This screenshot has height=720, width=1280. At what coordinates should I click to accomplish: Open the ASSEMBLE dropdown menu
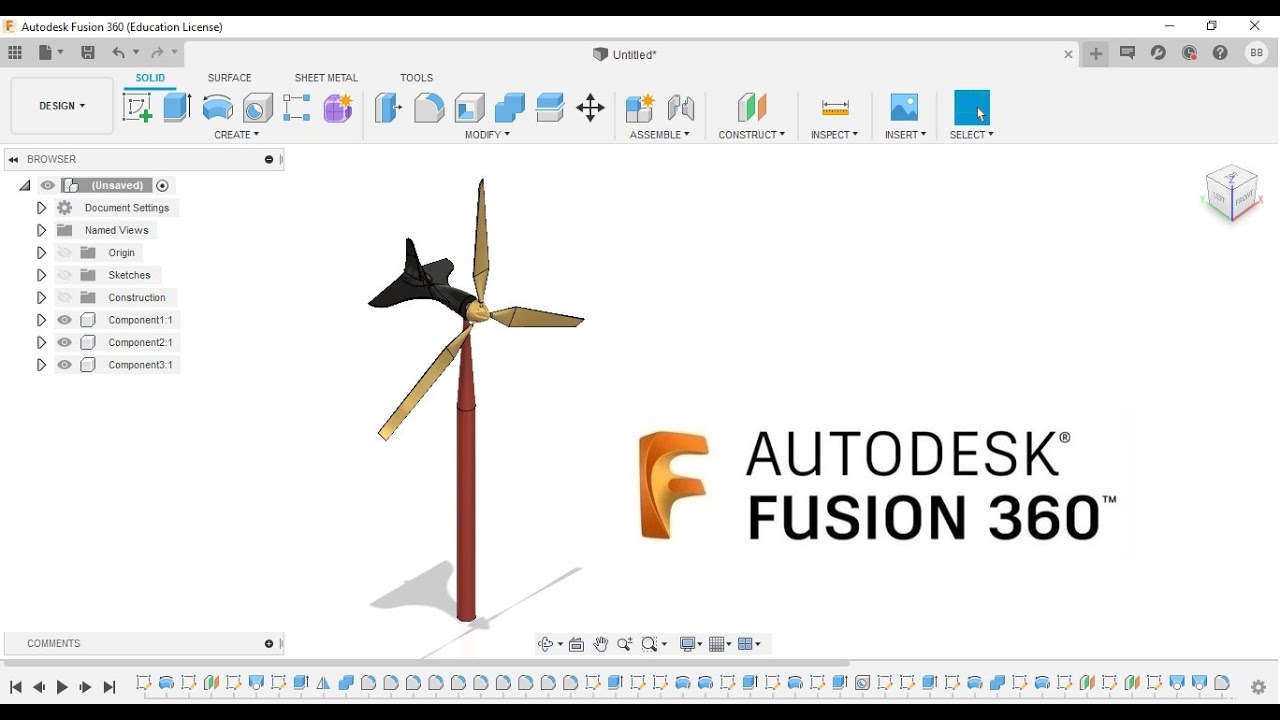[659, 134]
